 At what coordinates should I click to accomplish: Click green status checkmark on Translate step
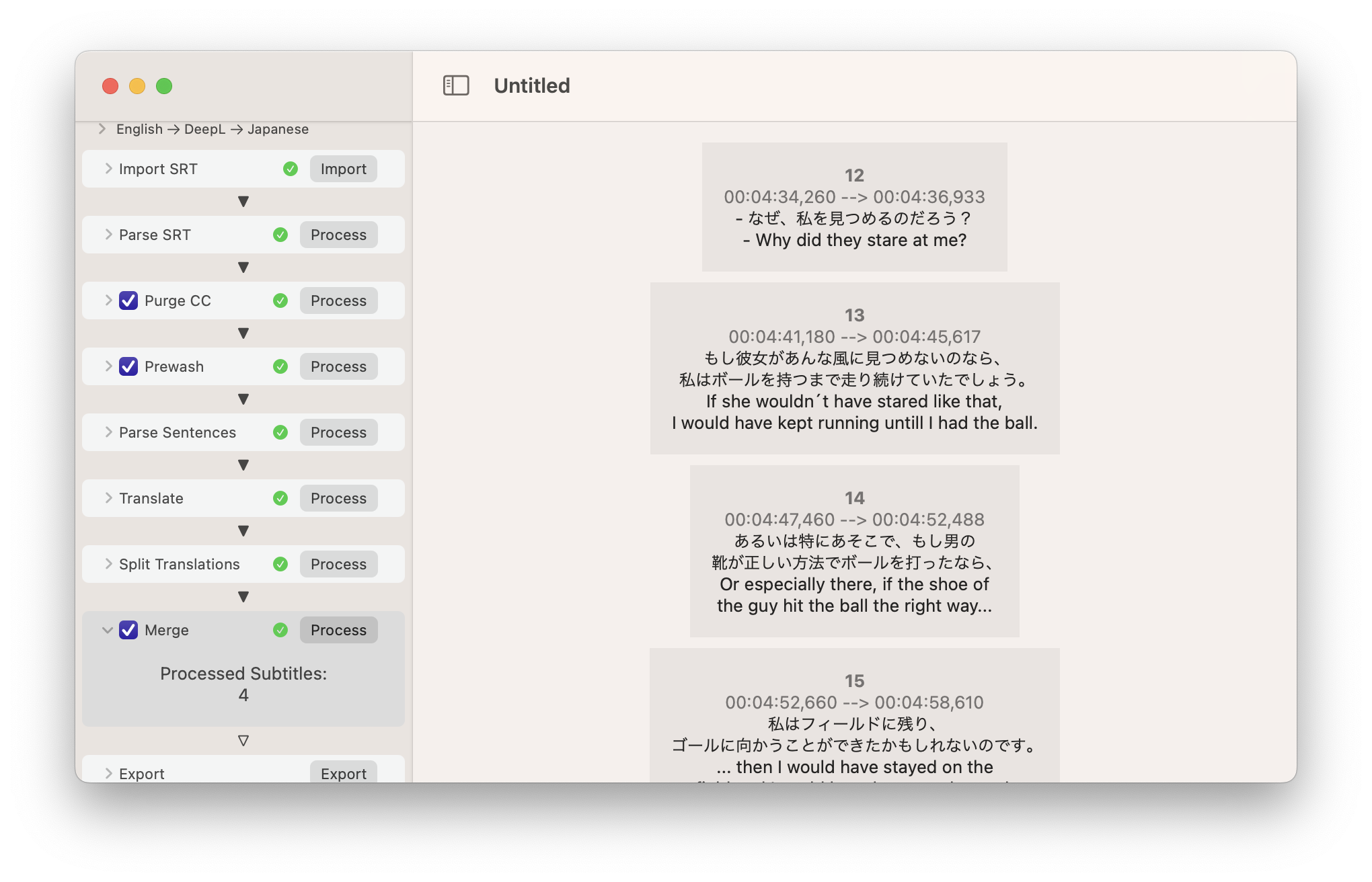[280, 498]
